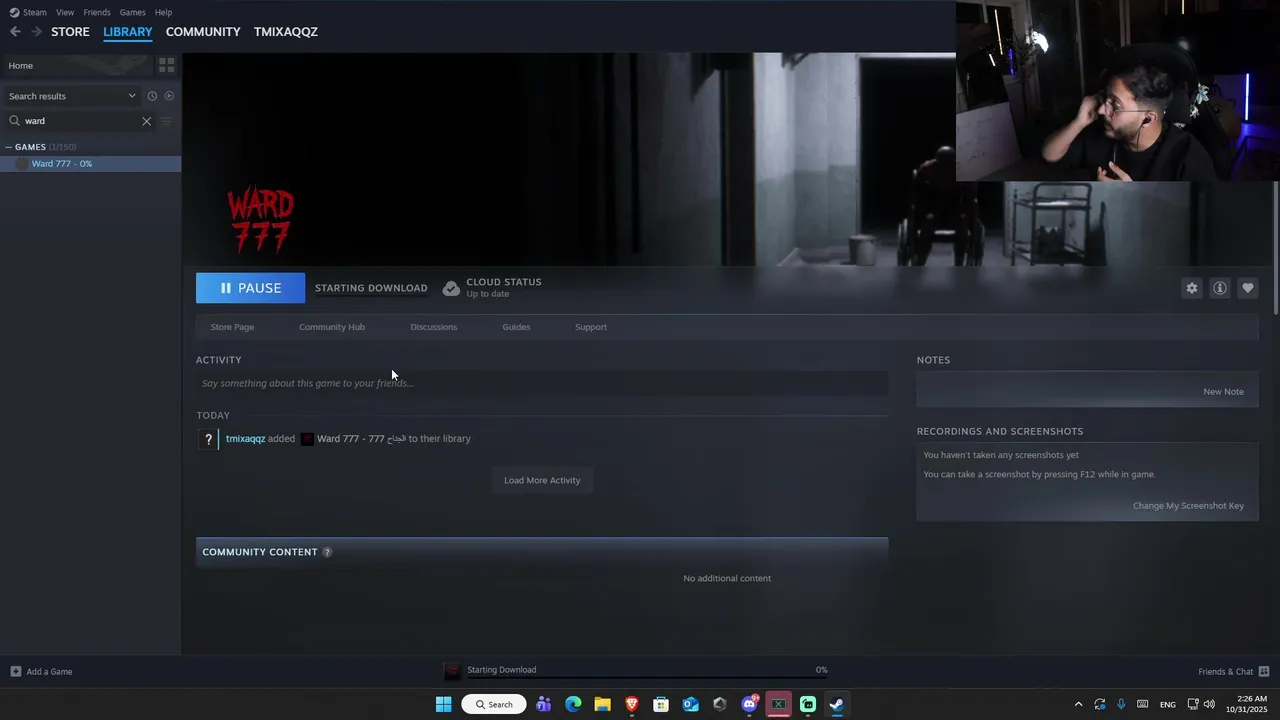Open the Community Hub tab

coord(332,327)
